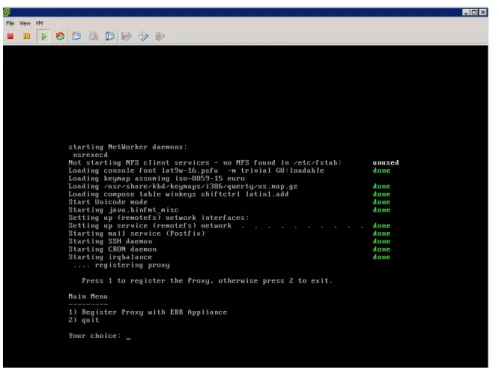Click green 'done' beside Loading console font
499x368 pixels.
381,171
